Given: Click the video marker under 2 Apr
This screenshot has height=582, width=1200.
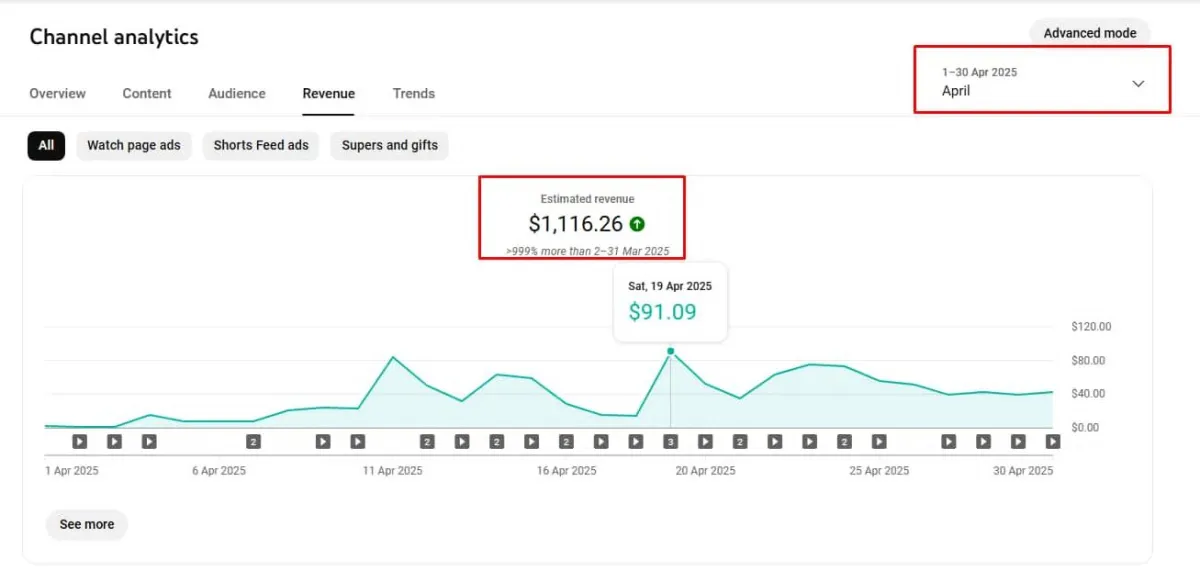Looking at the screenshot, I should (x=80, y=441).
